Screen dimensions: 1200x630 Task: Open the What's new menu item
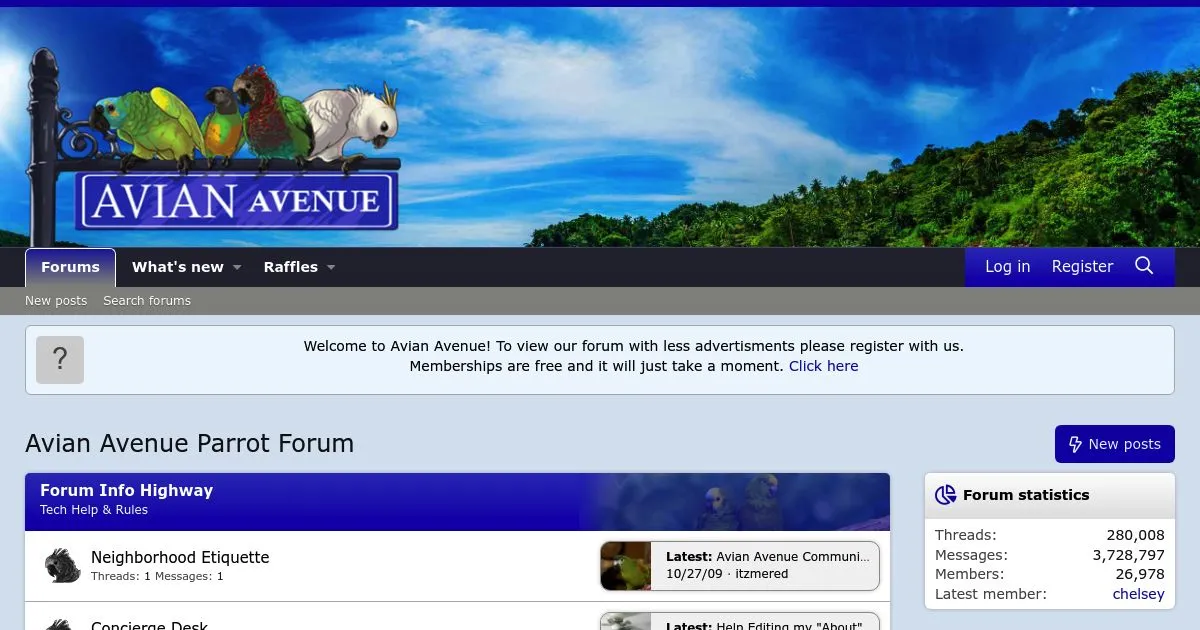pyautogui.click(x=178, y=267)
